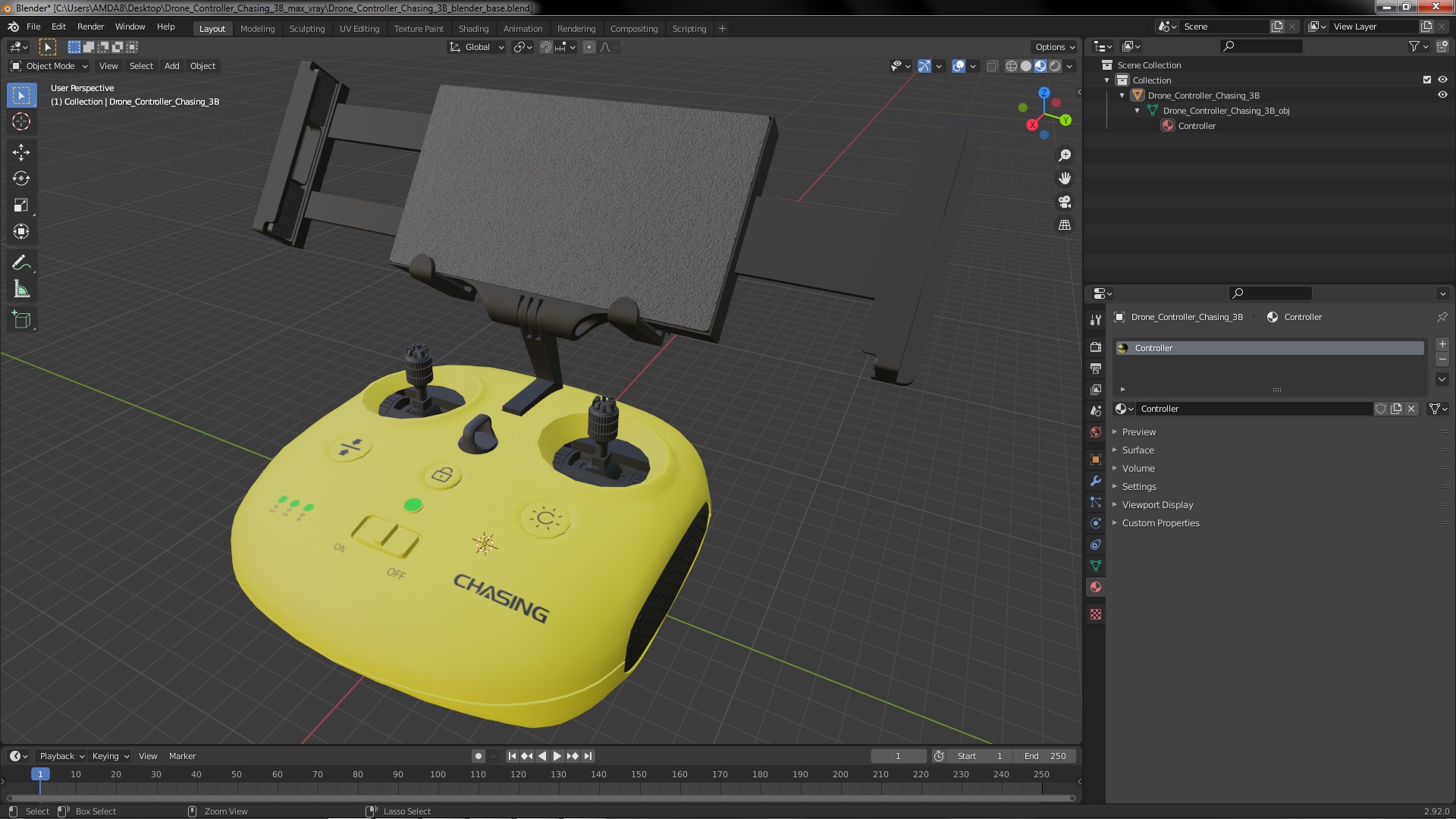
Task: Select the Scale tool
Action: point(21,206)
